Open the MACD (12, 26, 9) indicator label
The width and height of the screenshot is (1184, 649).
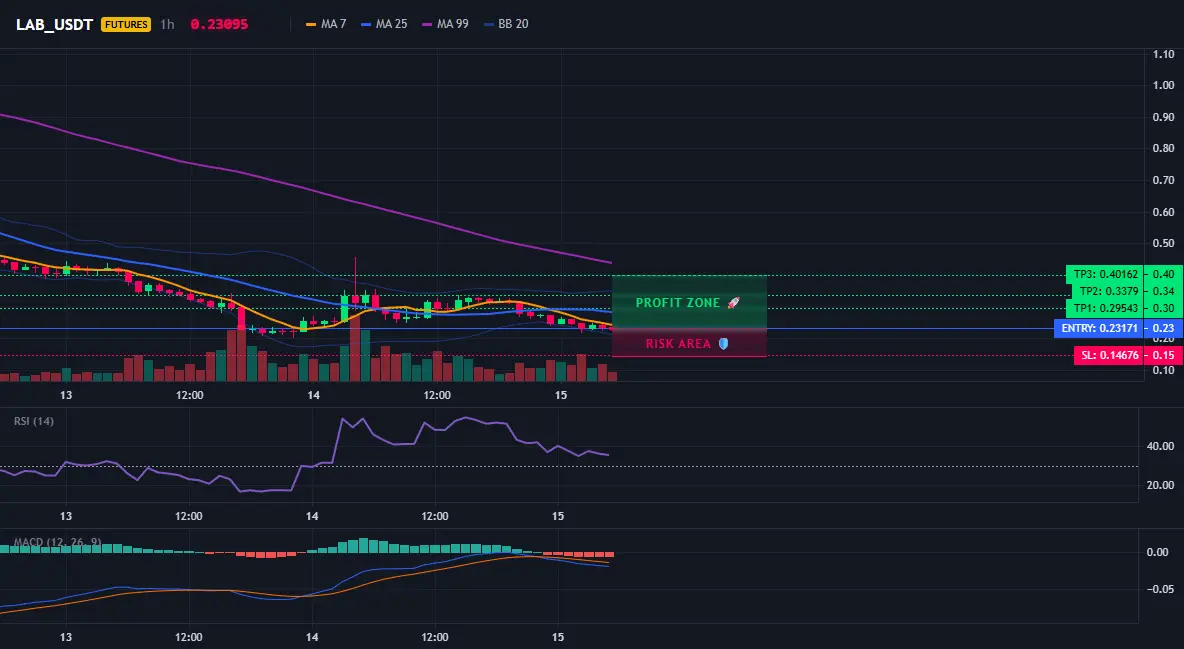57,542
